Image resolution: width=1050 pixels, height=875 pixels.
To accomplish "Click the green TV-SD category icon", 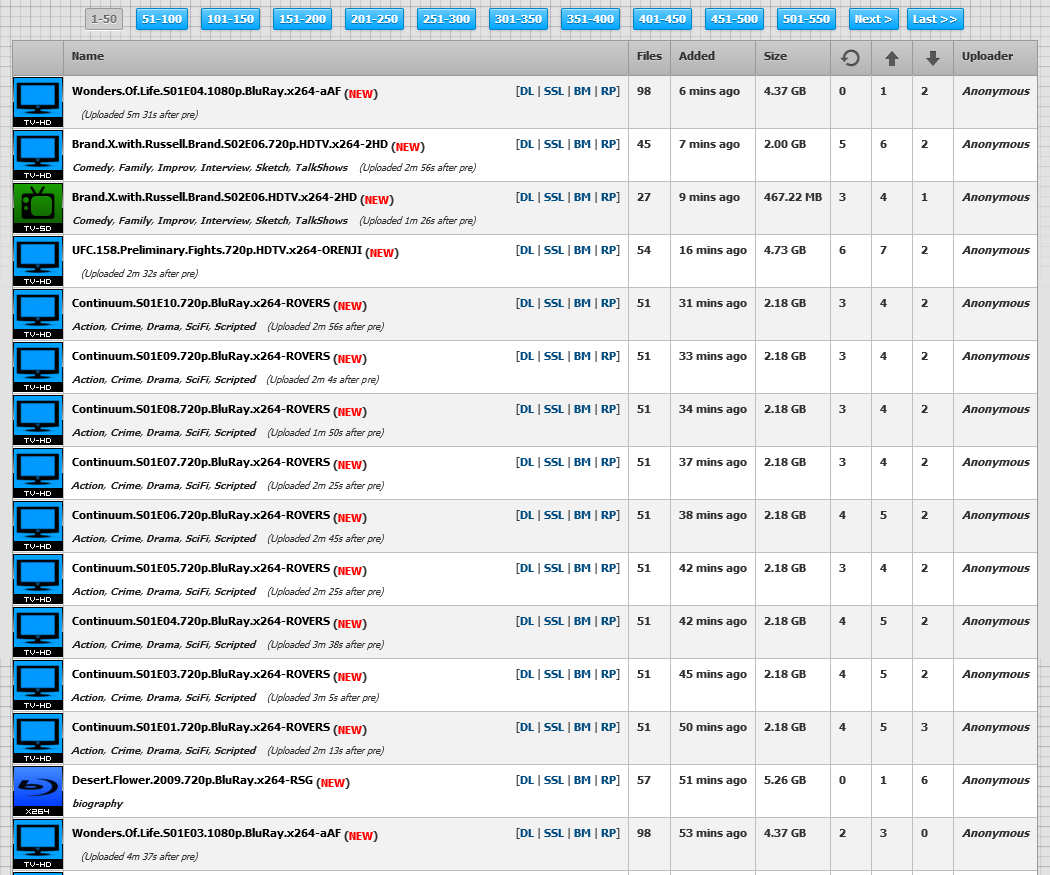I will (x=38, y=208).
